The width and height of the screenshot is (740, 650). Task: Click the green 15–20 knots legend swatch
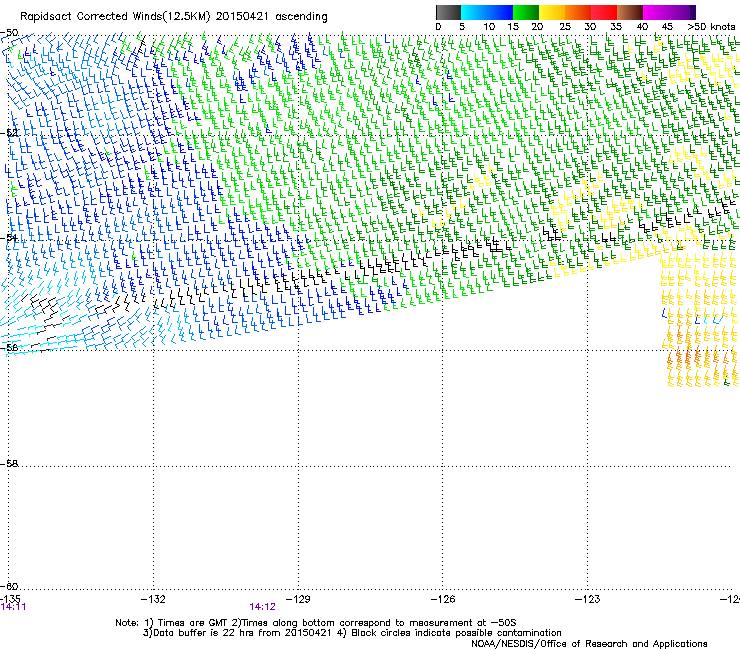coord(526,12)
